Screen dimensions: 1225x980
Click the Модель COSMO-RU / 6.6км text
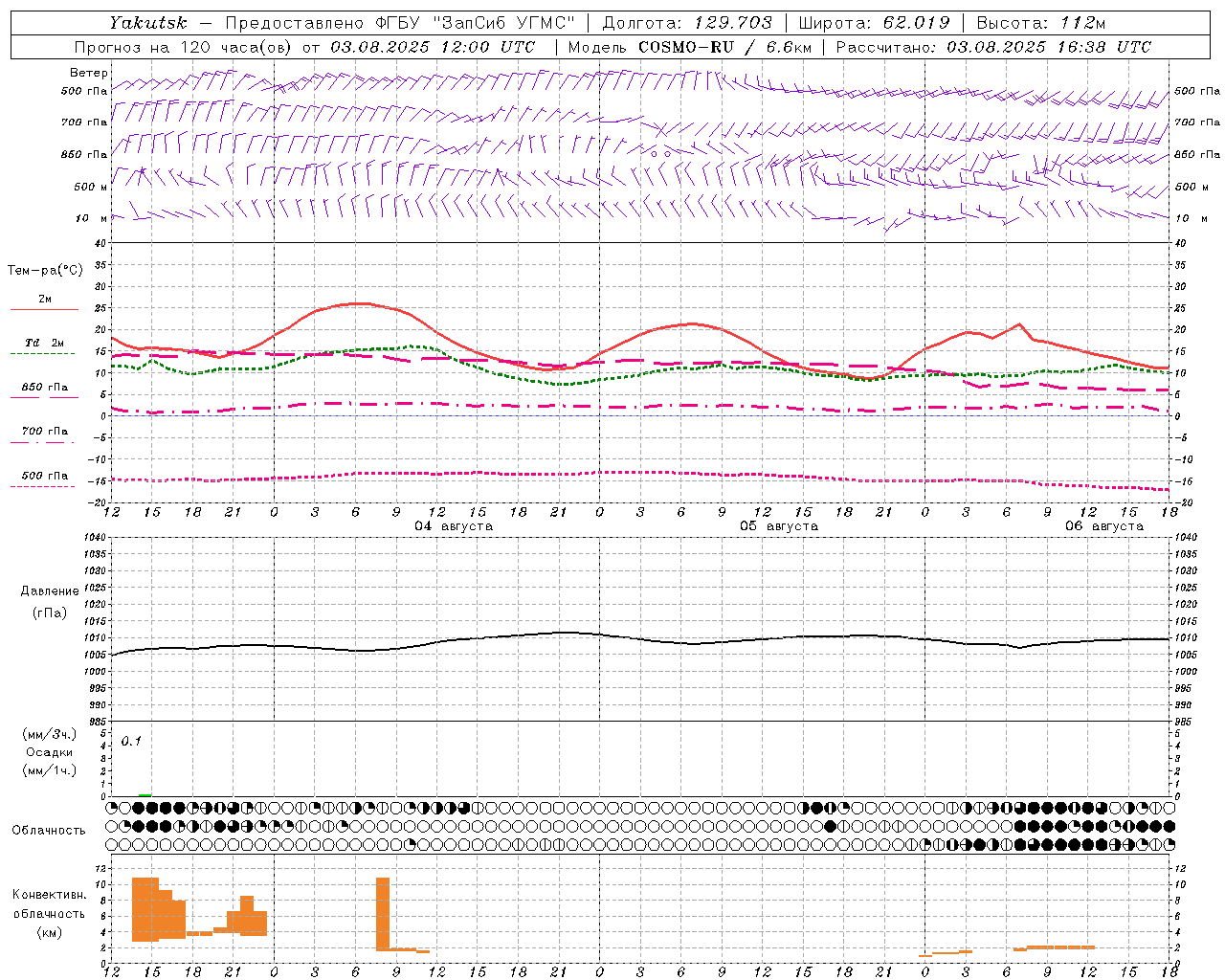click(689, 47)
